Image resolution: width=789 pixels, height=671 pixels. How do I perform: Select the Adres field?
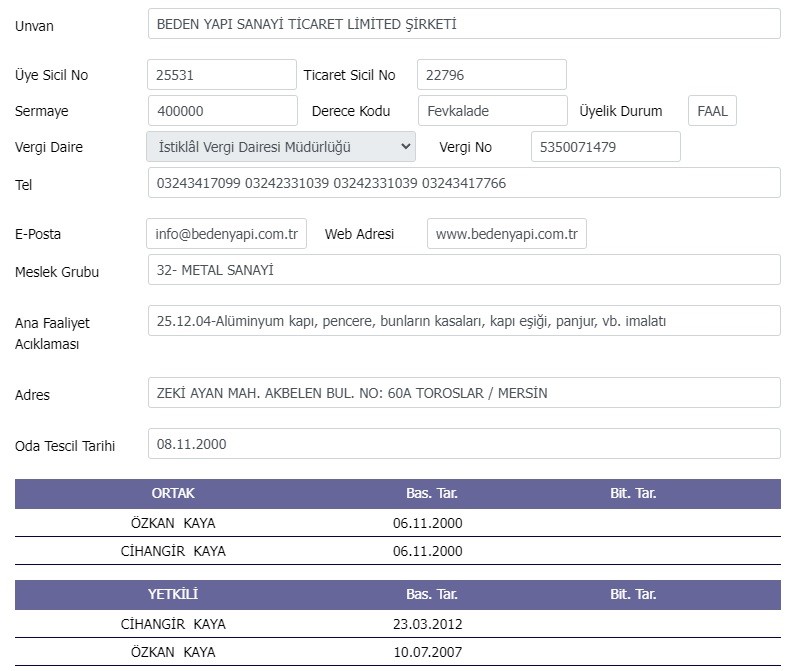pos(464,393)
